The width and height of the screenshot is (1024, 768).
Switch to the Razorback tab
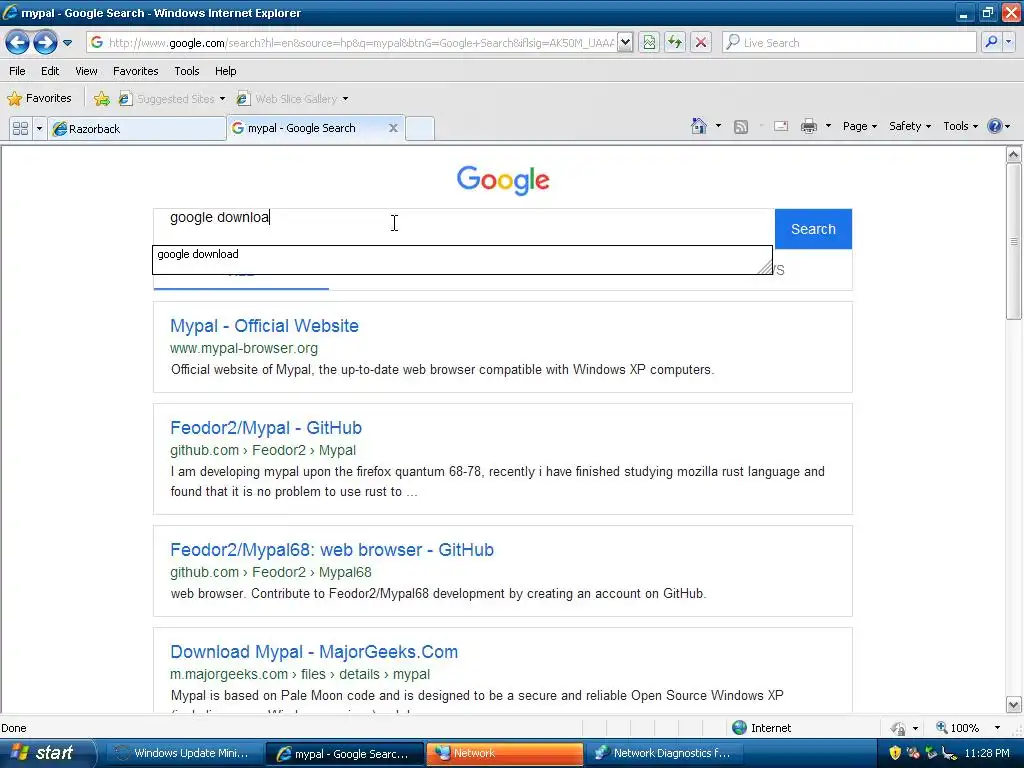pyautogui.click(x=137, y=129)
